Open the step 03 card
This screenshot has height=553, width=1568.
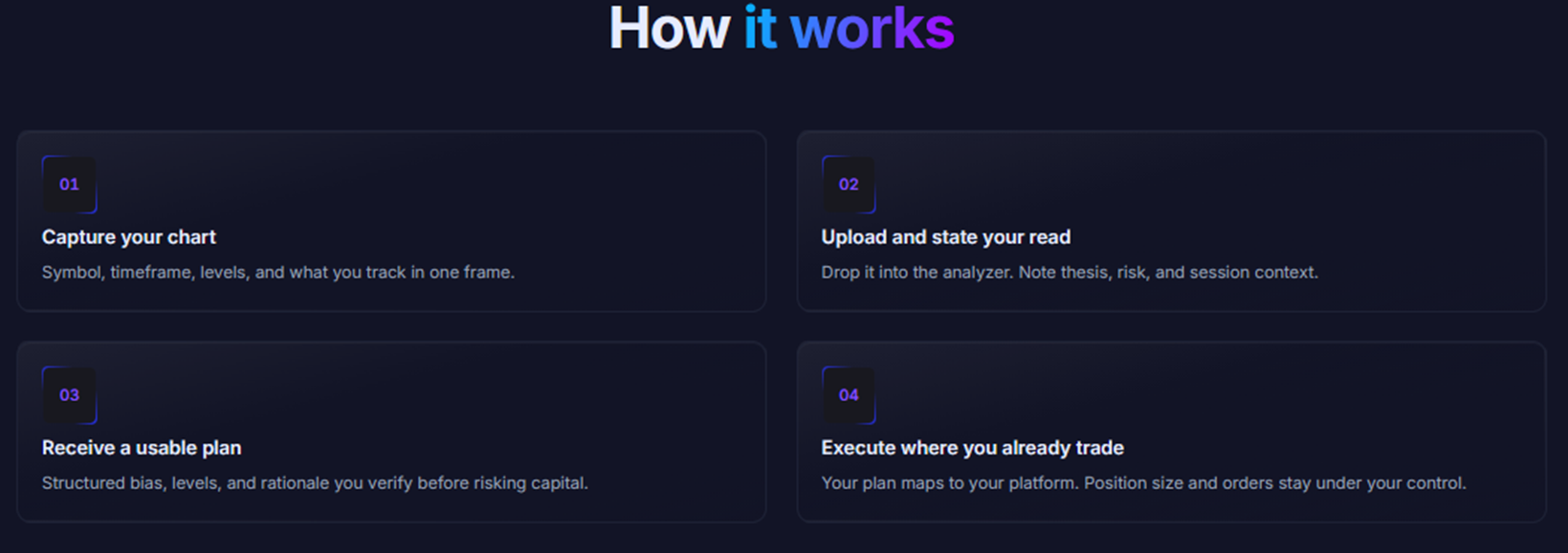[x=391, y=431]
